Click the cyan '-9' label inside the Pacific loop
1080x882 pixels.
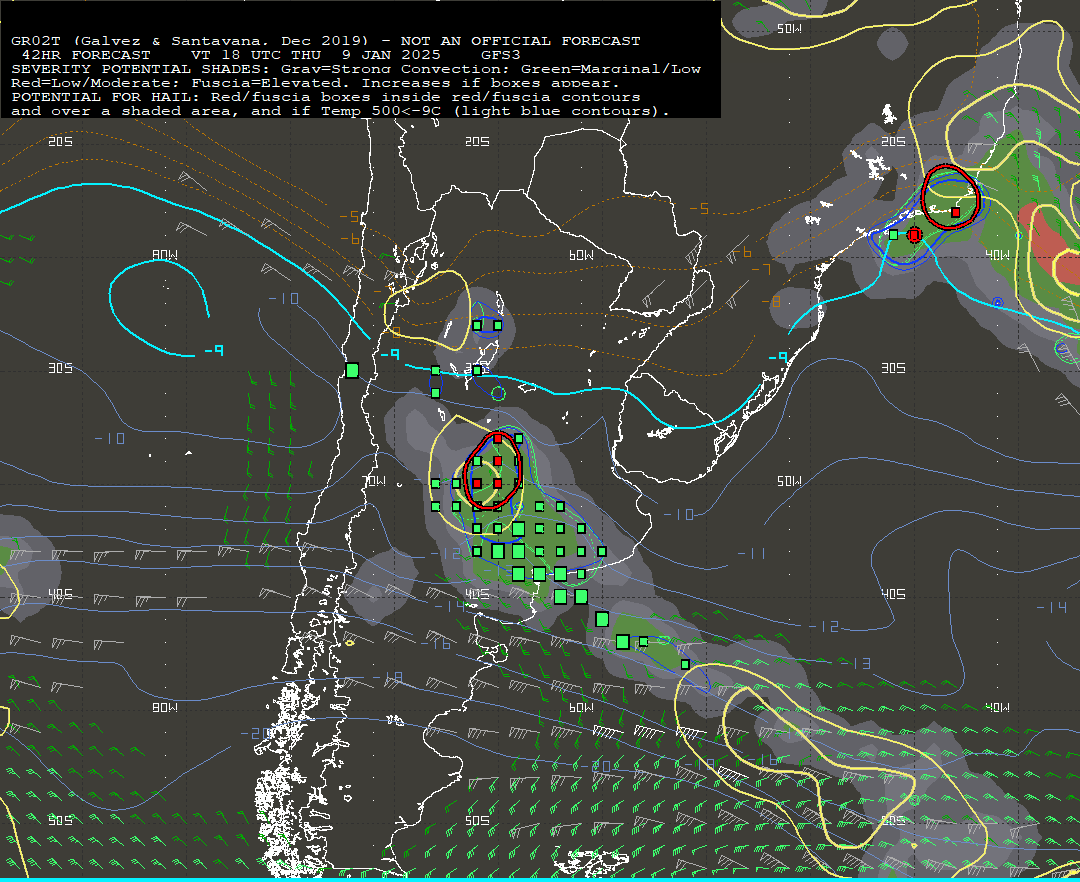[214, 351]
